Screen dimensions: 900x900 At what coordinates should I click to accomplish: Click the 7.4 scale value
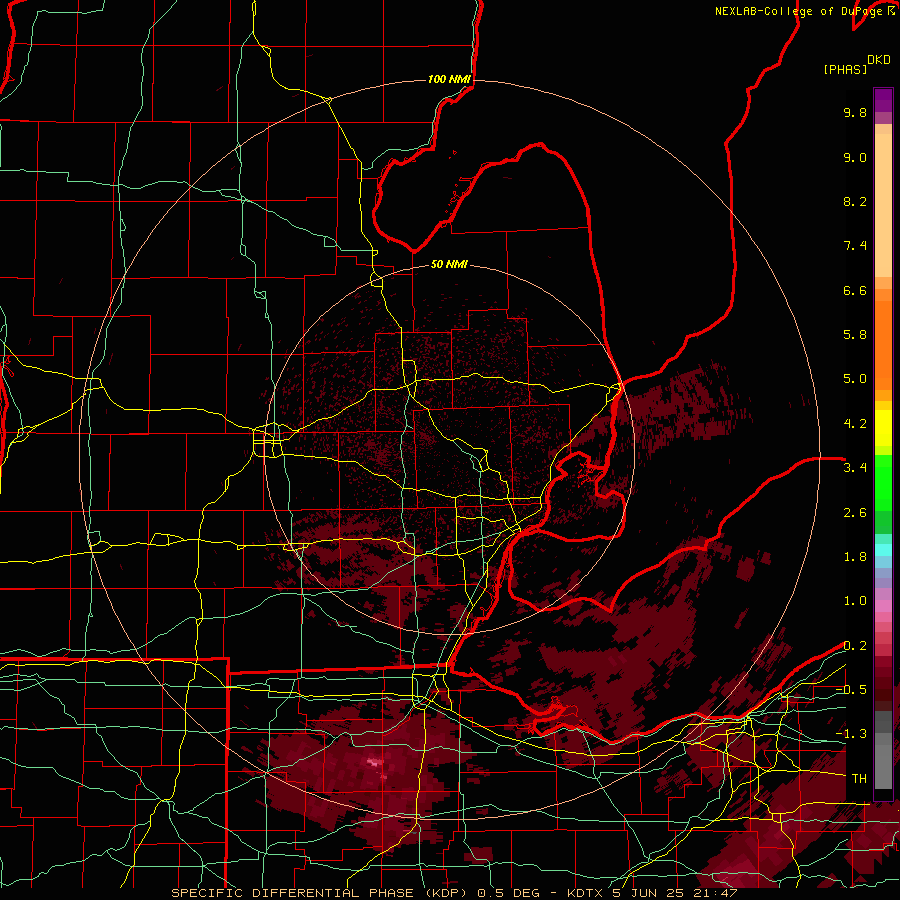(855, 246)
